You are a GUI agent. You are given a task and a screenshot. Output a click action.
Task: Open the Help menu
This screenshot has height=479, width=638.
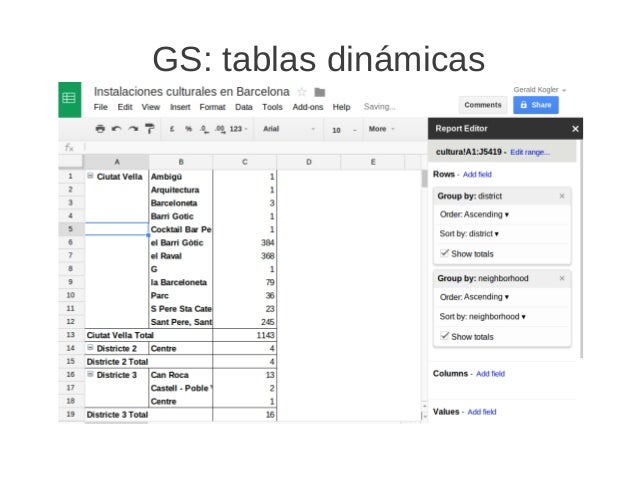341,107
